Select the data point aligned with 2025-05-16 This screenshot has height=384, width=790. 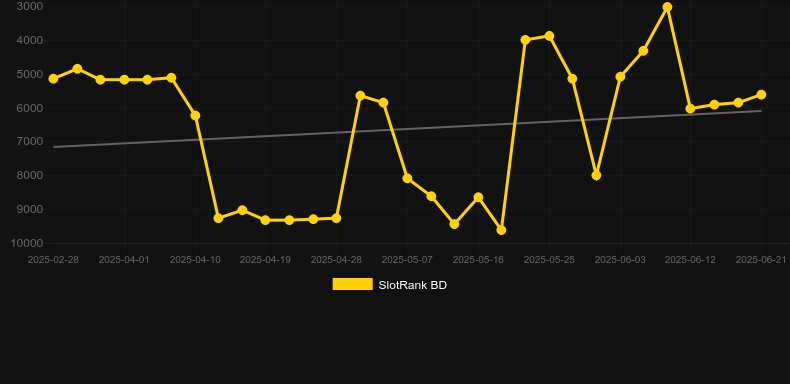(x=478, y=197)
